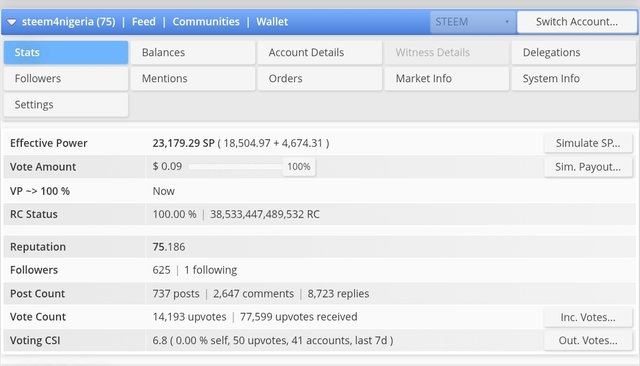Image resolution: width=640 pixels, height=366 pixels.
Task: Open the Out. Votes button
Action: (588, 341)
